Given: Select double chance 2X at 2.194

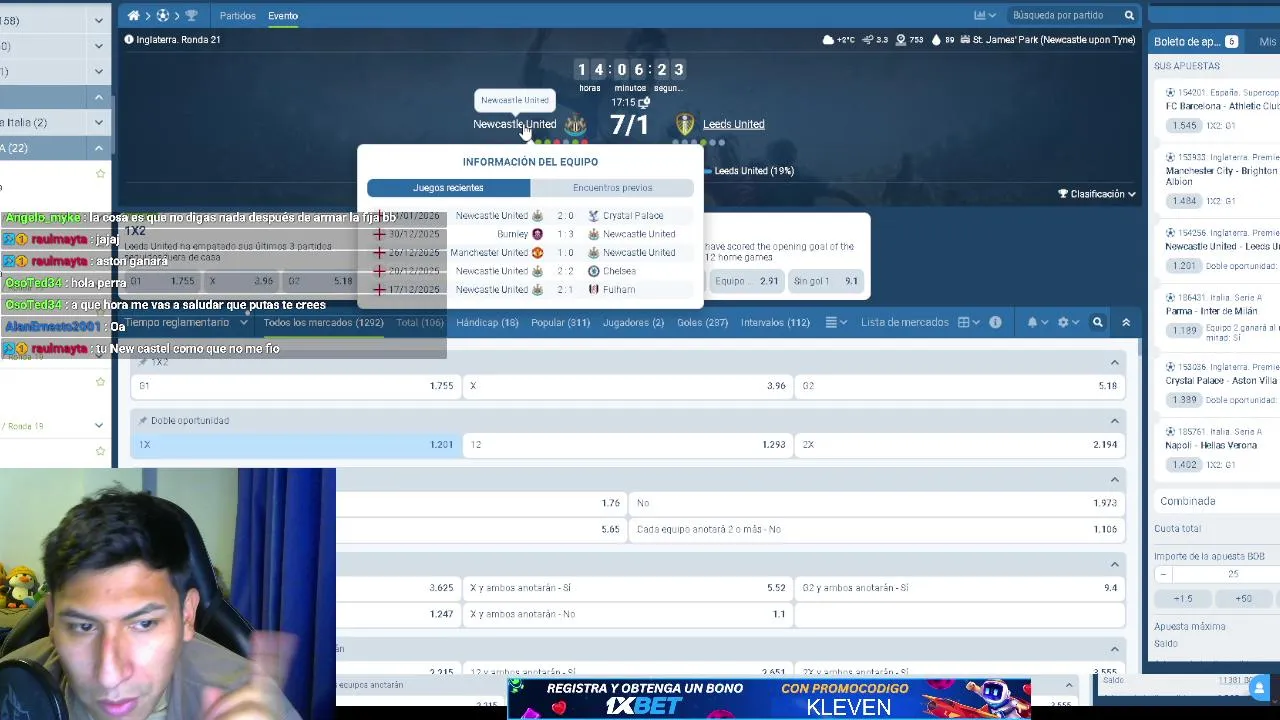Looking at the screenshot, I should [x=960, y=445].
